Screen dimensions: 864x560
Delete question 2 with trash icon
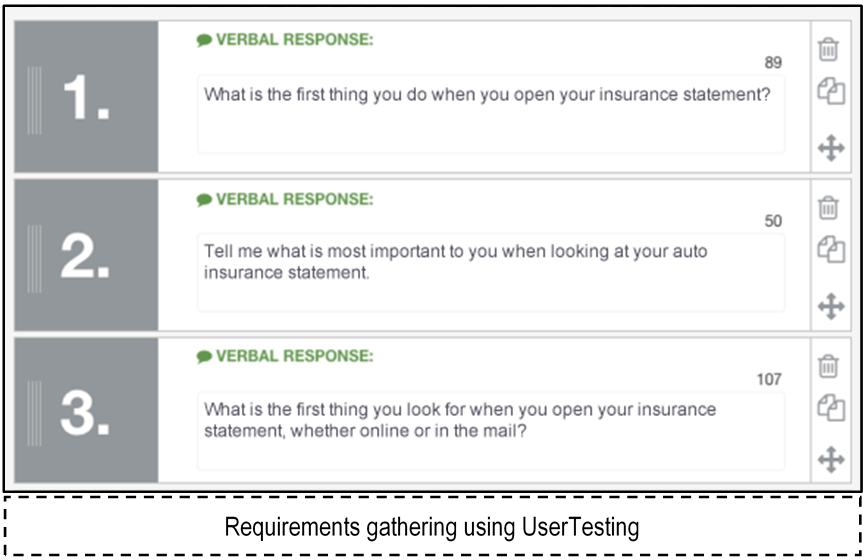(x=828, y=208)
